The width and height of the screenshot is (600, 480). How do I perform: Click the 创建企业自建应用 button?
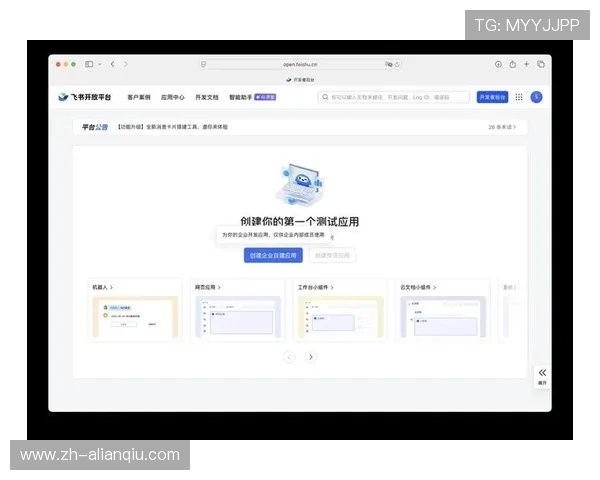[273, 255]
